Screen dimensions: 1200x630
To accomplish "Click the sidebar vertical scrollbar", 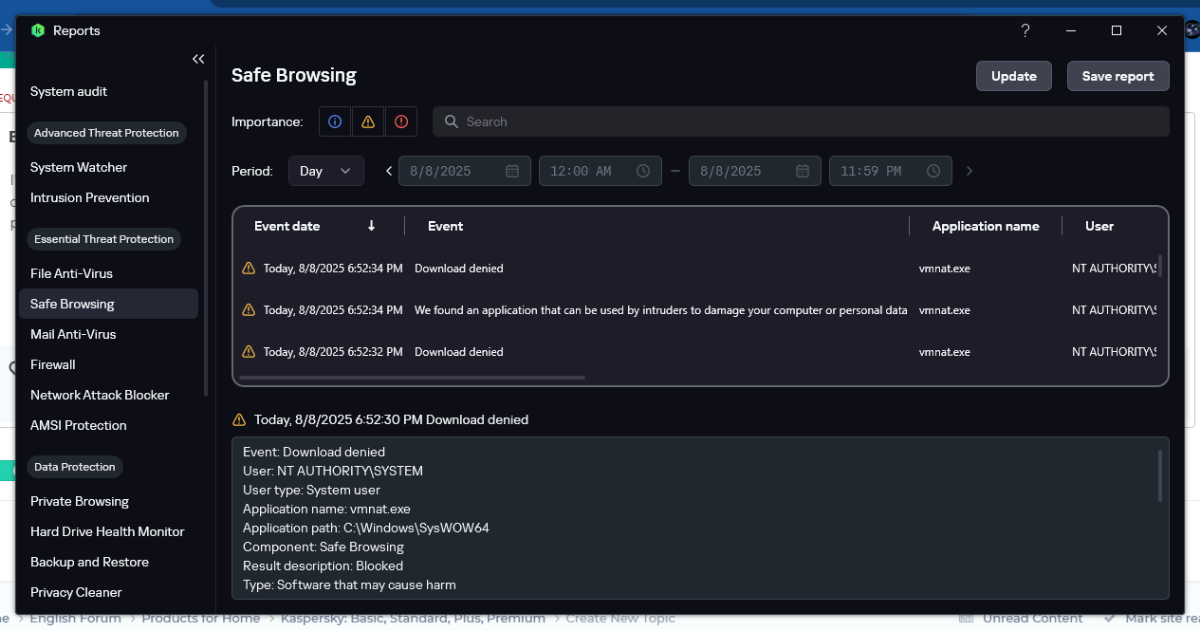I will (x=207, y=237).
